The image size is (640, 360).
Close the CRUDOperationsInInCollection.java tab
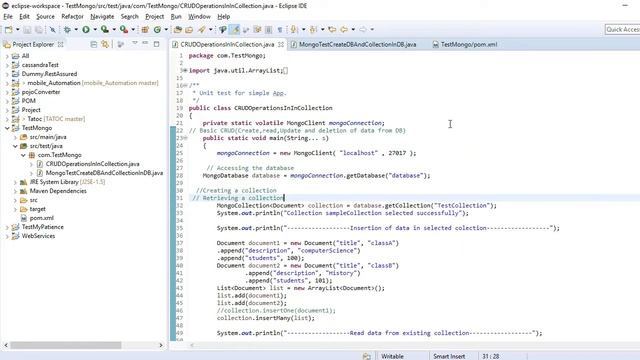[x=281, y=44]
